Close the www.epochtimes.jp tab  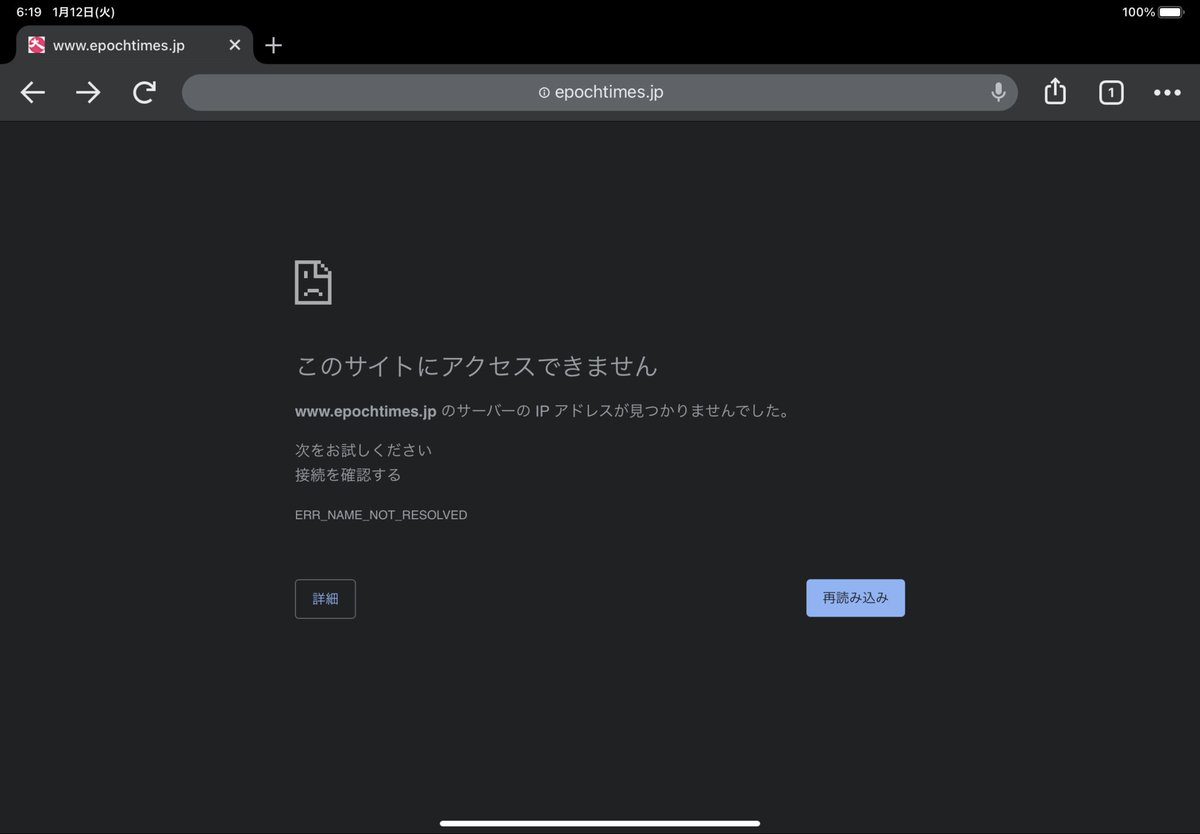pos(235,45)
